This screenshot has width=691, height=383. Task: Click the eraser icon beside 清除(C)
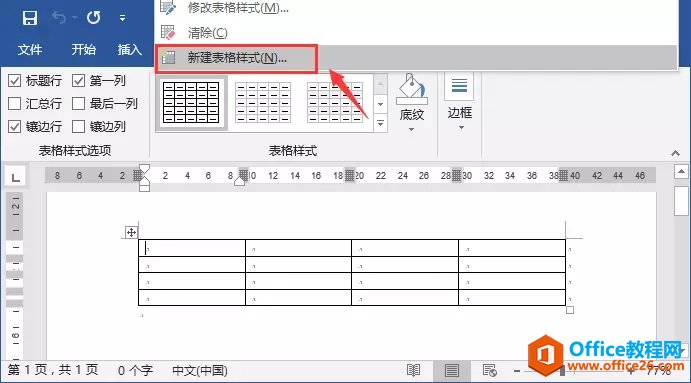(168, 33)
